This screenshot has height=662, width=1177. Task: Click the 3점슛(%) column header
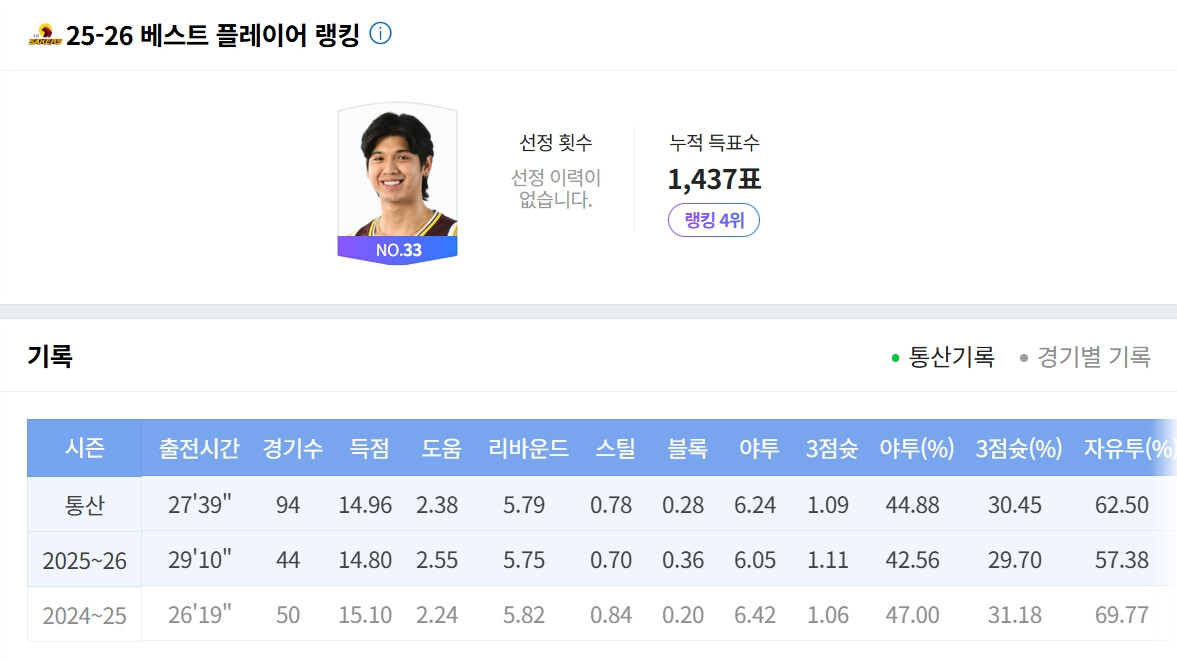pos(1019,448)
